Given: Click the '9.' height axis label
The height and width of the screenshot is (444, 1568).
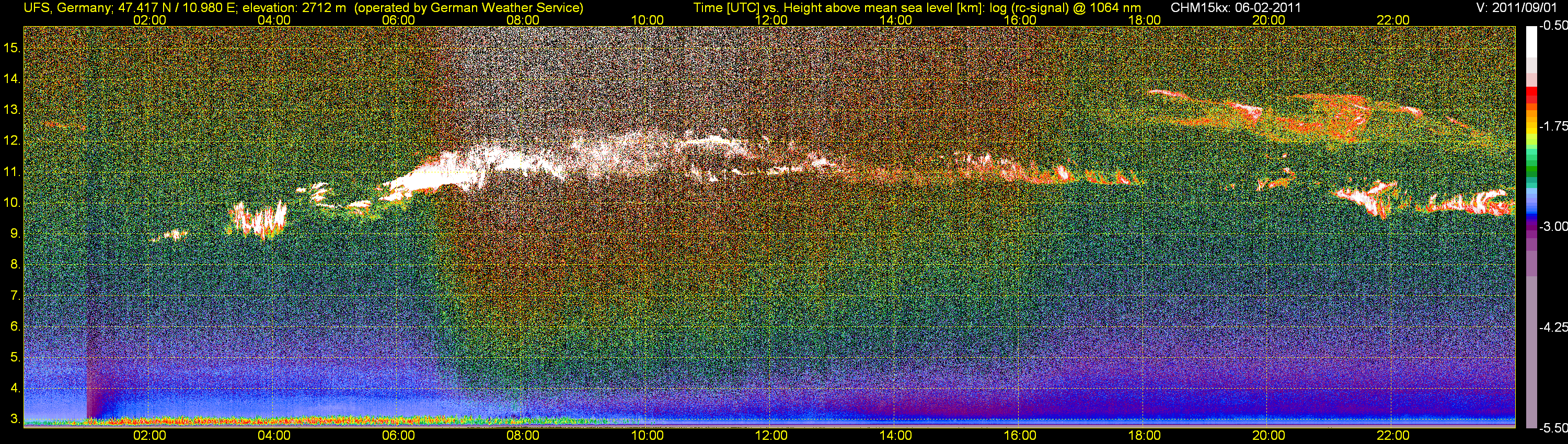Looking at the screenshot, I should (x=16, y=233).
